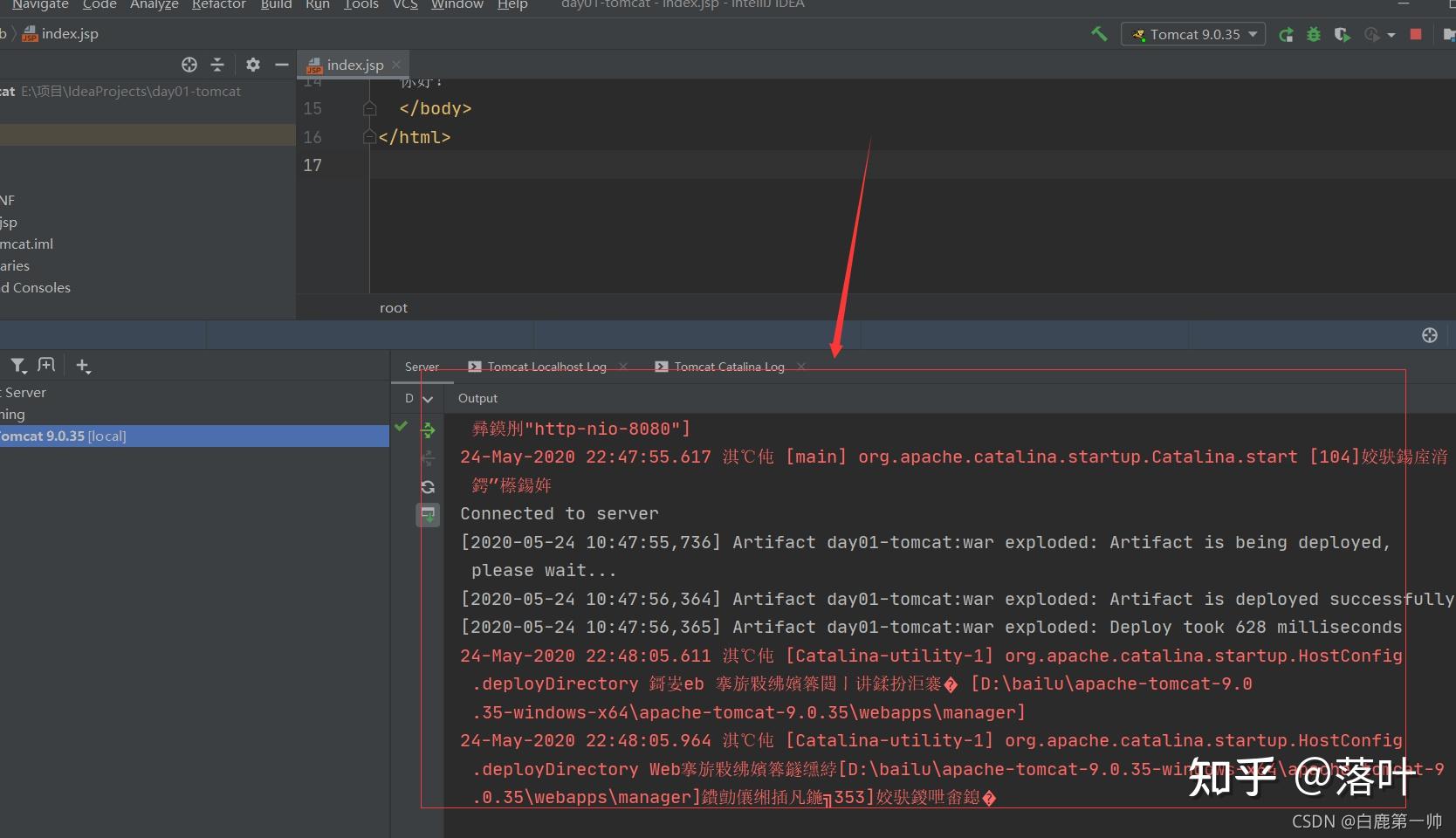Click the tomcat.iml file in the project tree
The height and width of the screenshot is (838, 1456).
click(27, 244)
